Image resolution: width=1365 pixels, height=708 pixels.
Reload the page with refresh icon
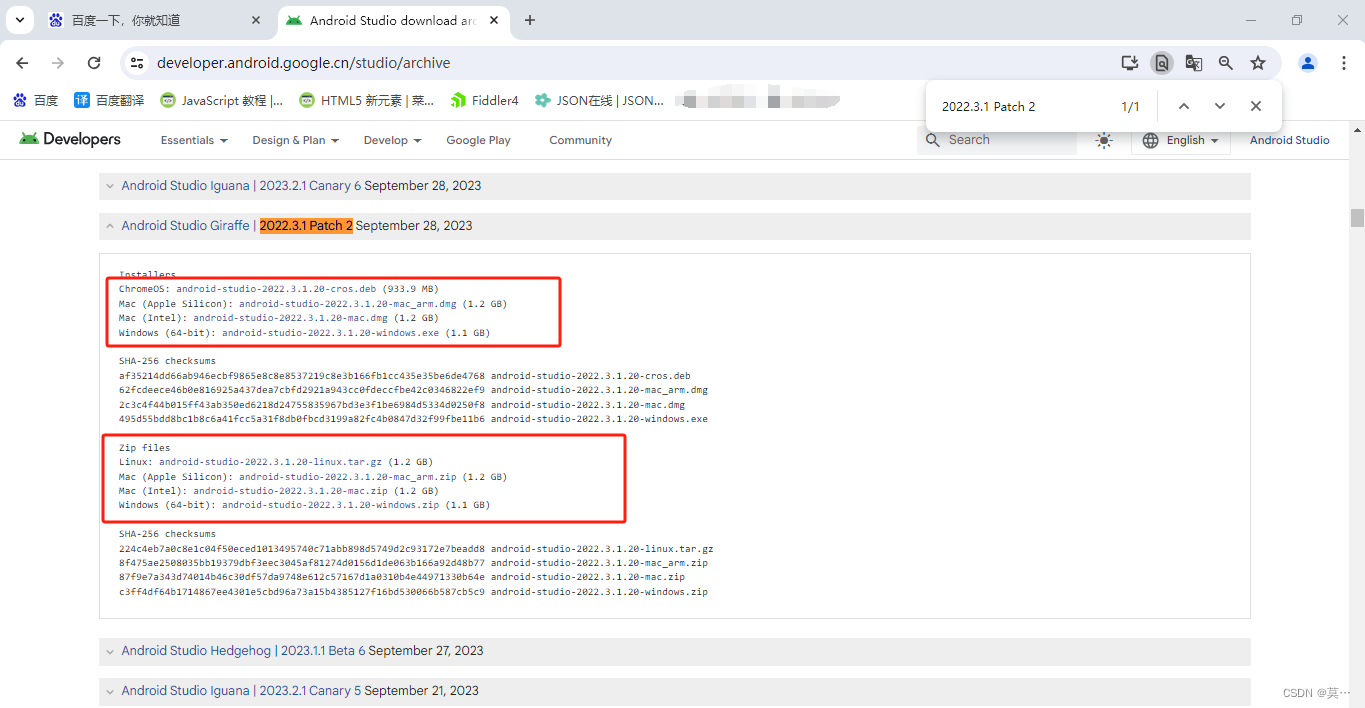click(x=94, y=63)
